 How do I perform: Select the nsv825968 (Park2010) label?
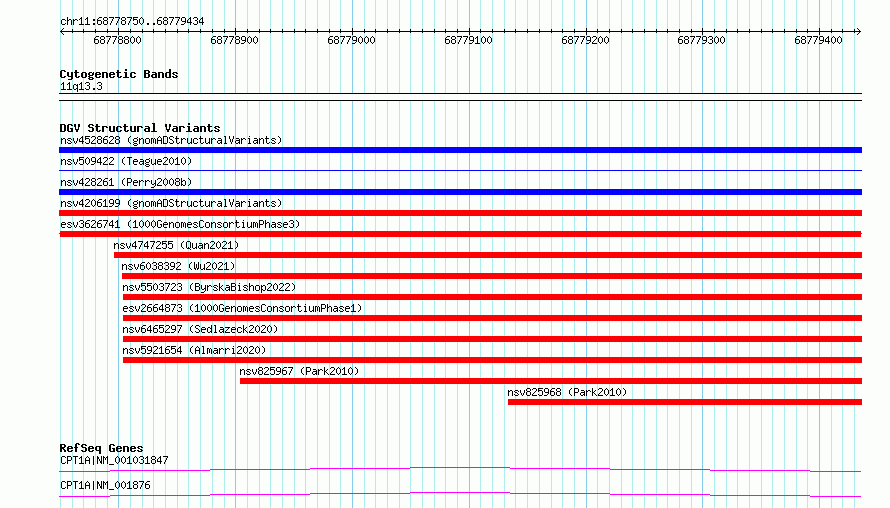pyautogui.click(x=567, y=392)
